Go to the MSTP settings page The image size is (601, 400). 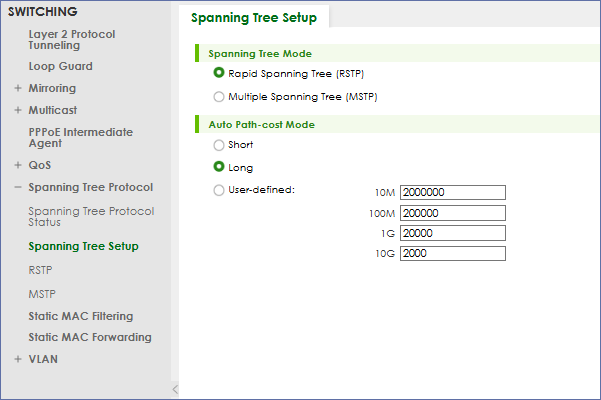point(42,294)
